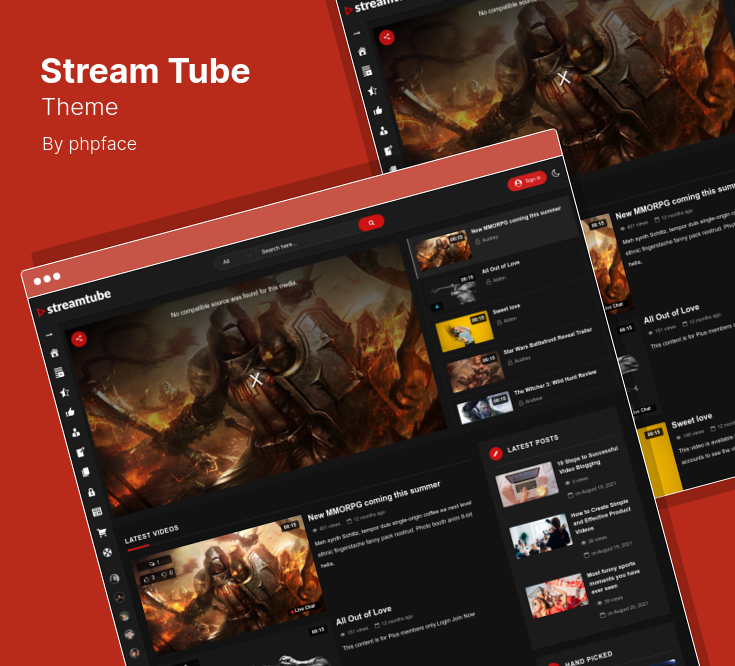735x666 pixels.
Task: Click 'New MMORPG coming this summer' in back window
Action: 675,201
